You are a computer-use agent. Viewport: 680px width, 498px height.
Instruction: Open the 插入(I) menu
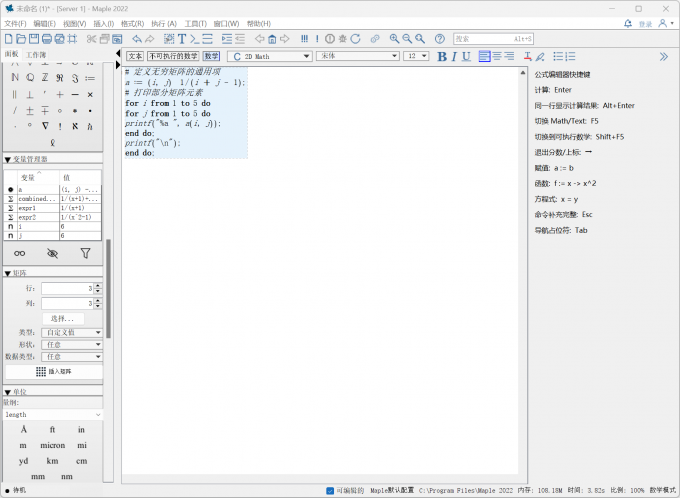[104, 23]
